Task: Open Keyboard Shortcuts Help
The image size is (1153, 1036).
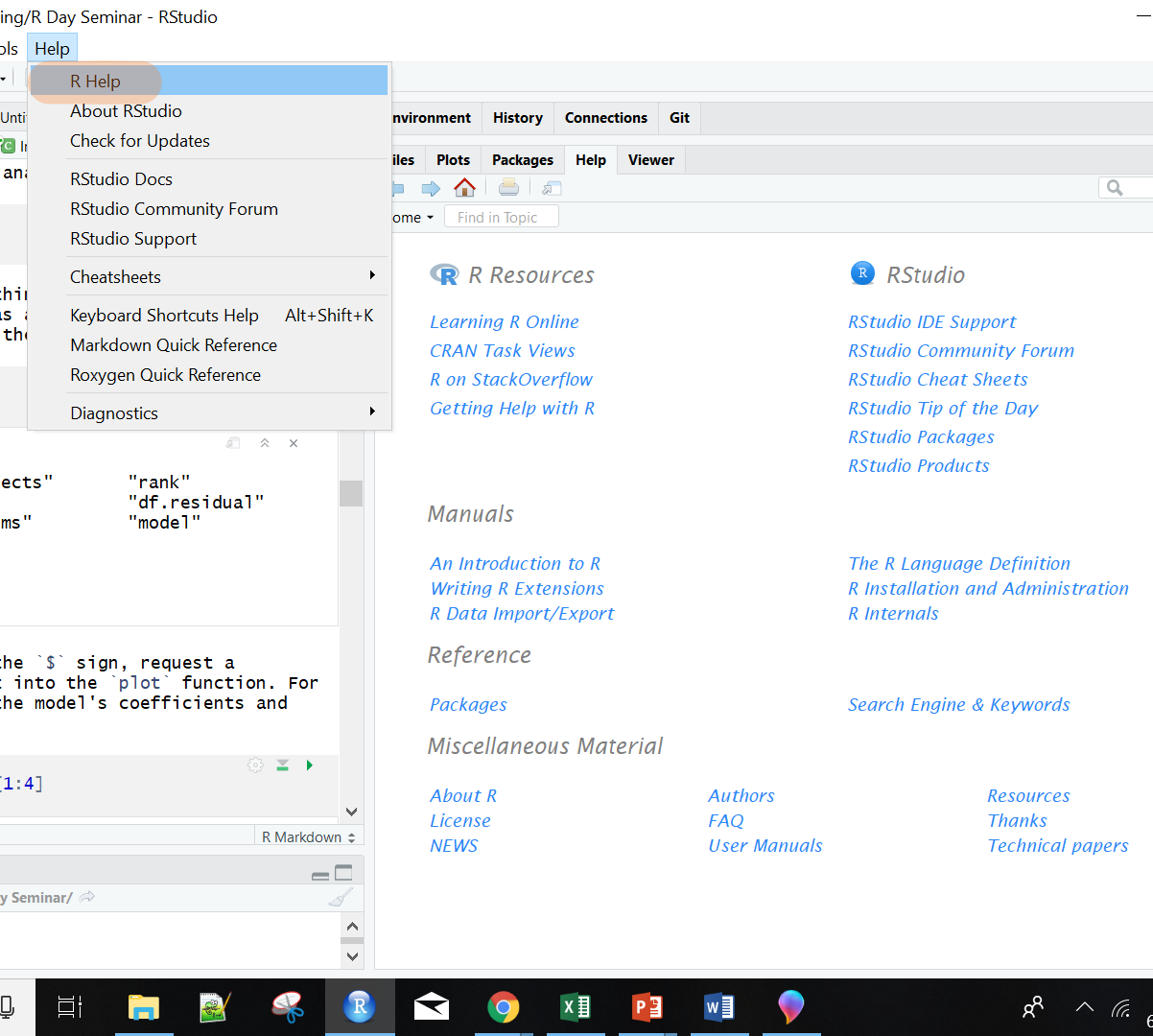Action: point(209,315)
